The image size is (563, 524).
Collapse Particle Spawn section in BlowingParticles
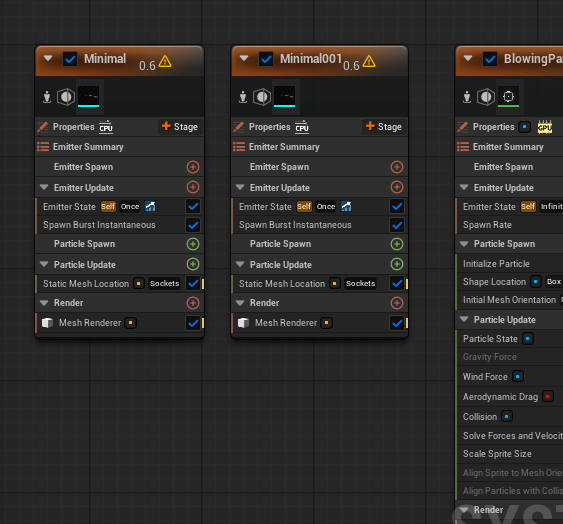464,244
